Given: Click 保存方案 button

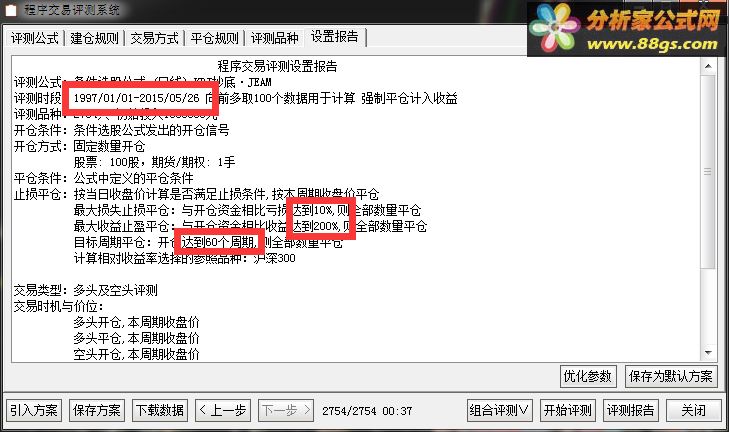Looking at the screenshot, I should click(x=97, y=410).
